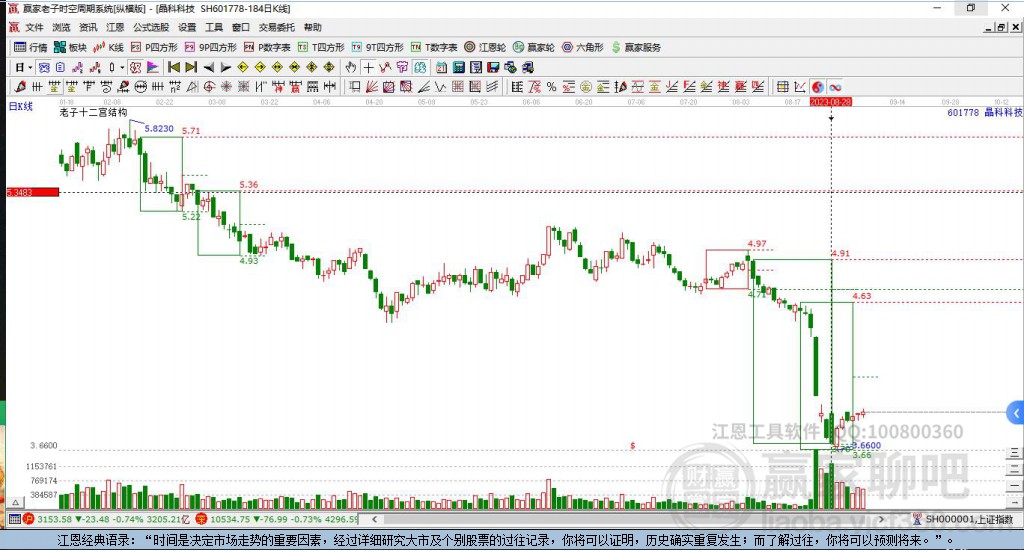1024x550 pixels.
Task: Toggle the blue puzzle icon after 日
Action: tap(44, 67)
